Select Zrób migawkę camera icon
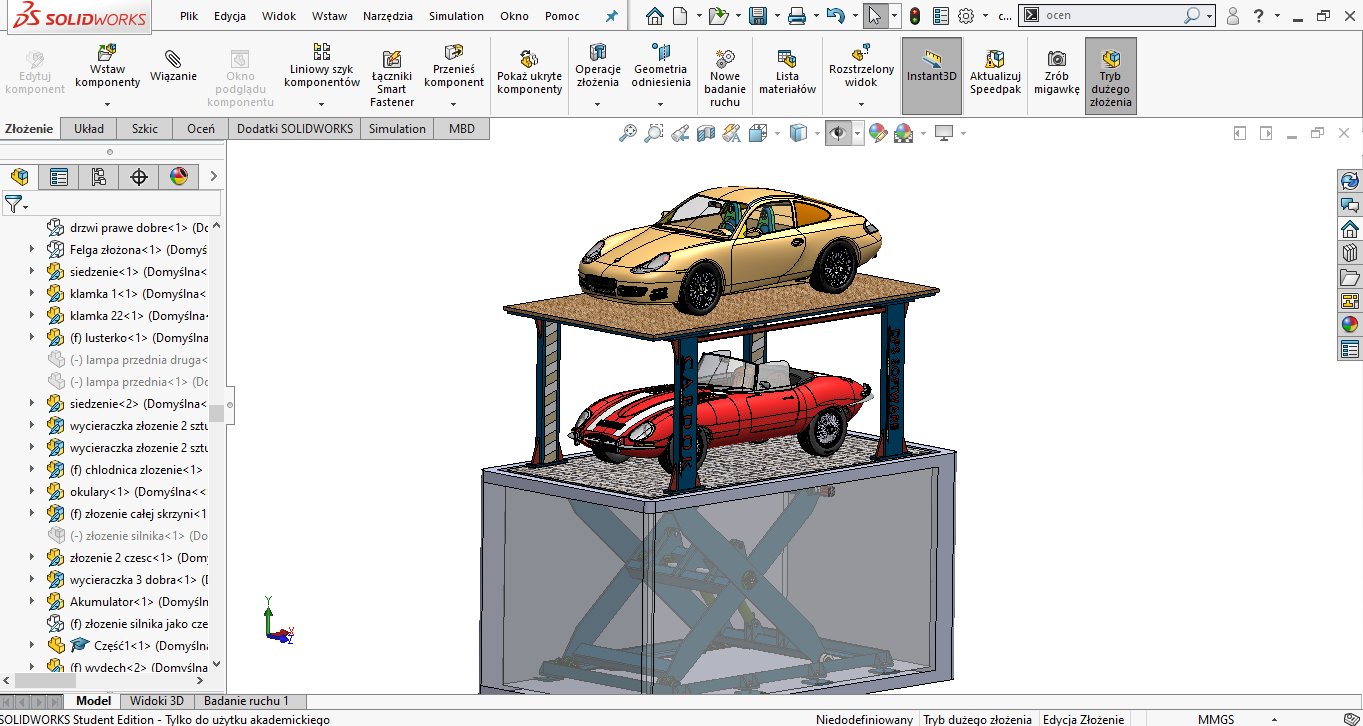This screenshot has width=1363, height=726. (x=1056, y=59)
